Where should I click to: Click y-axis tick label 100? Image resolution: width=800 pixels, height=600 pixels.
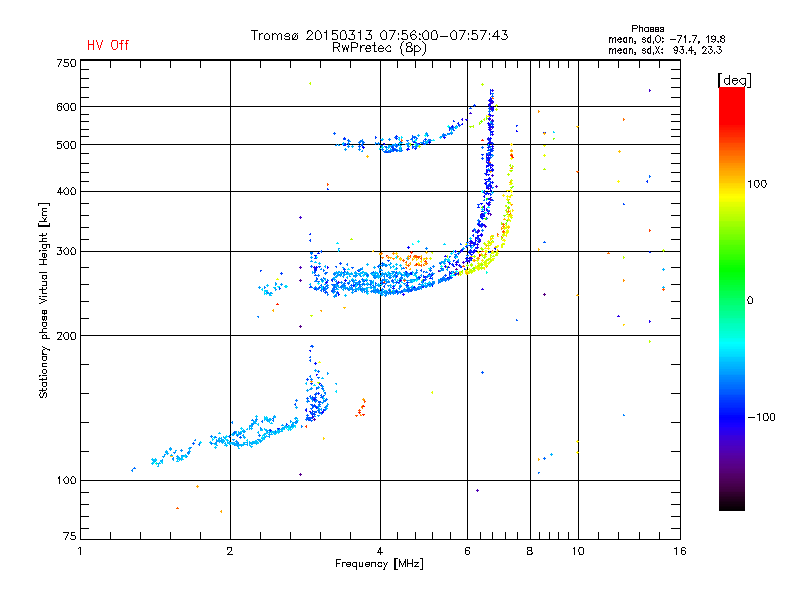[x=66, y=481]
